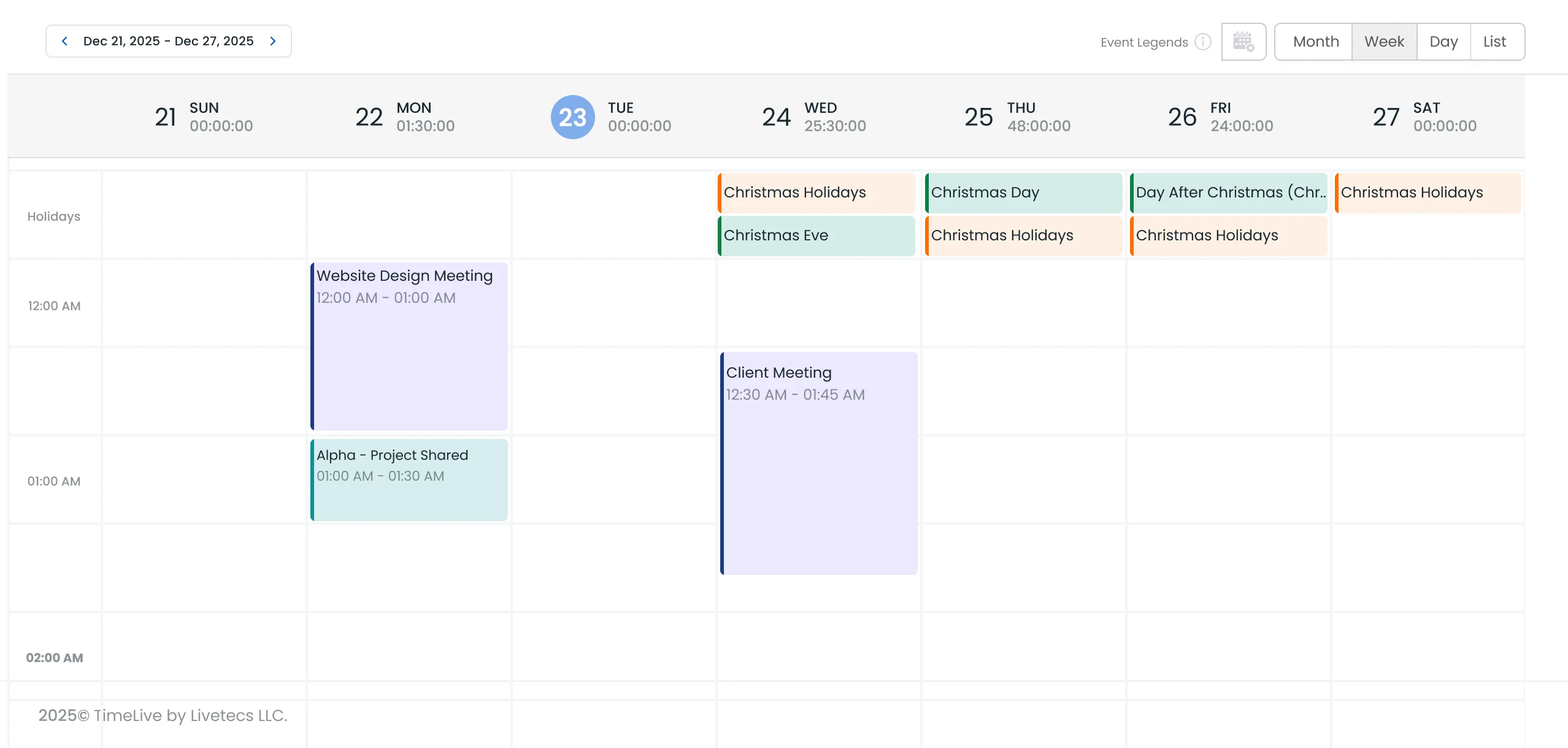Click the 21 SUN column header
This screenshot has height=748, width=1568.
(x=203, y=116)
